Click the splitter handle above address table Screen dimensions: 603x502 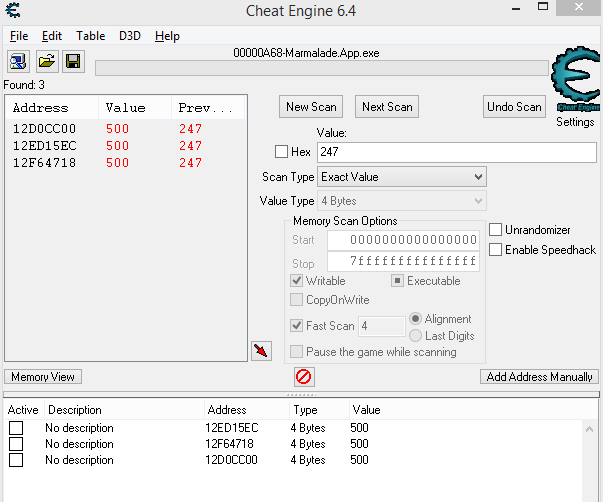pos(301,395)
